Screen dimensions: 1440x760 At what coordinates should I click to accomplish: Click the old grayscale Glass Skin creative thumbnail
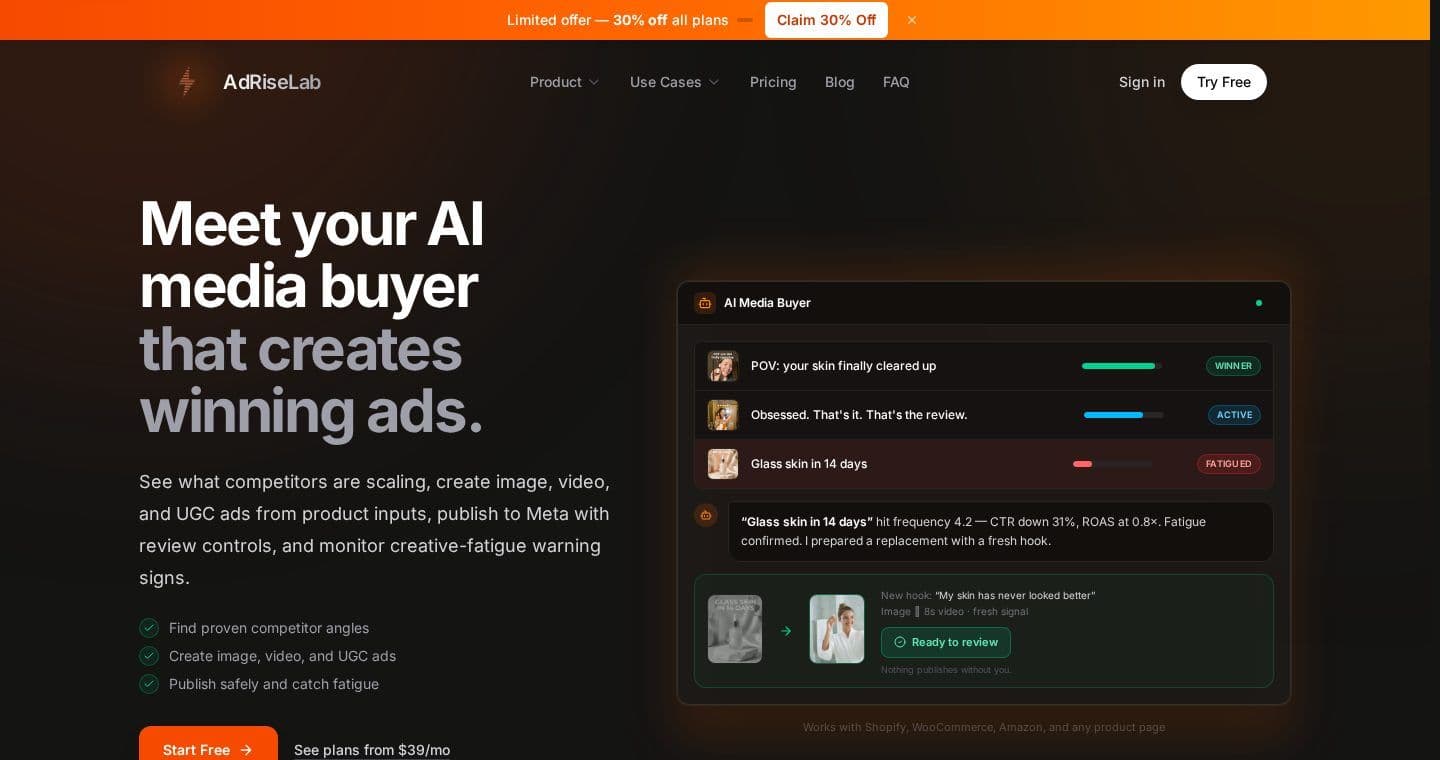pos(735,629)
